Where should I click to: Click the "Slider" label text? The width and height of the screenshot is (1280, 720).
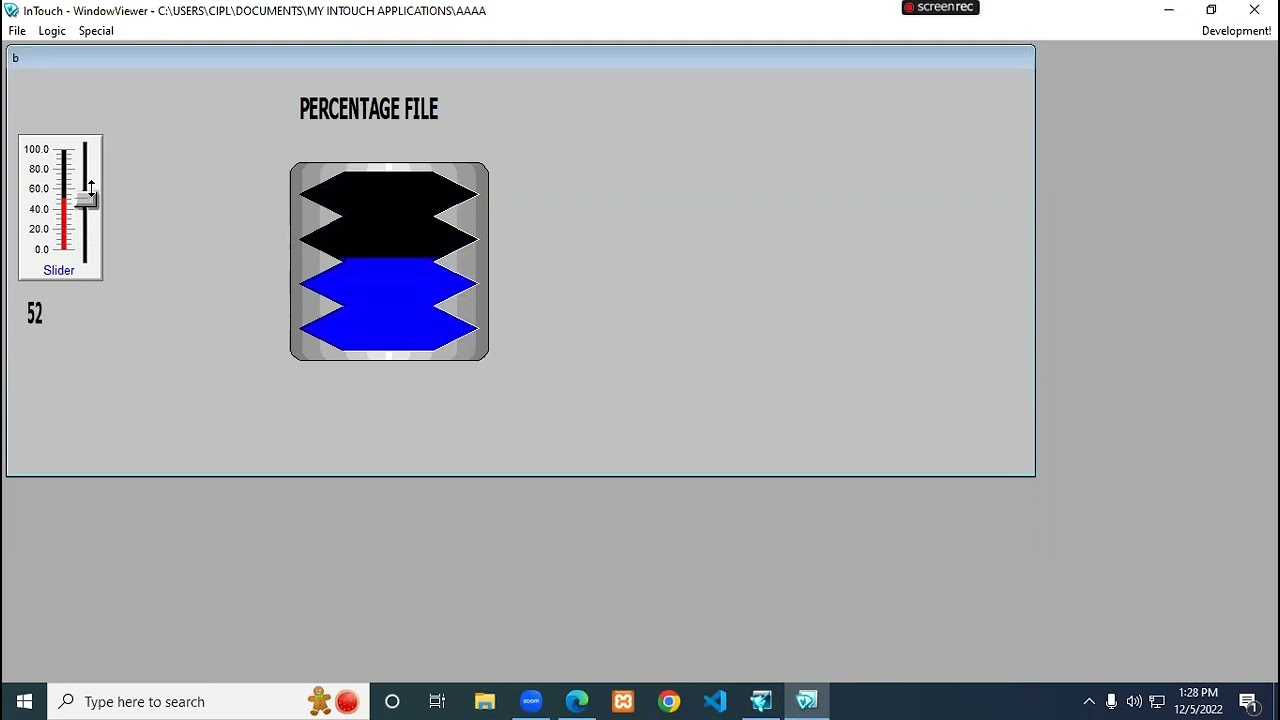coord(59,270)
